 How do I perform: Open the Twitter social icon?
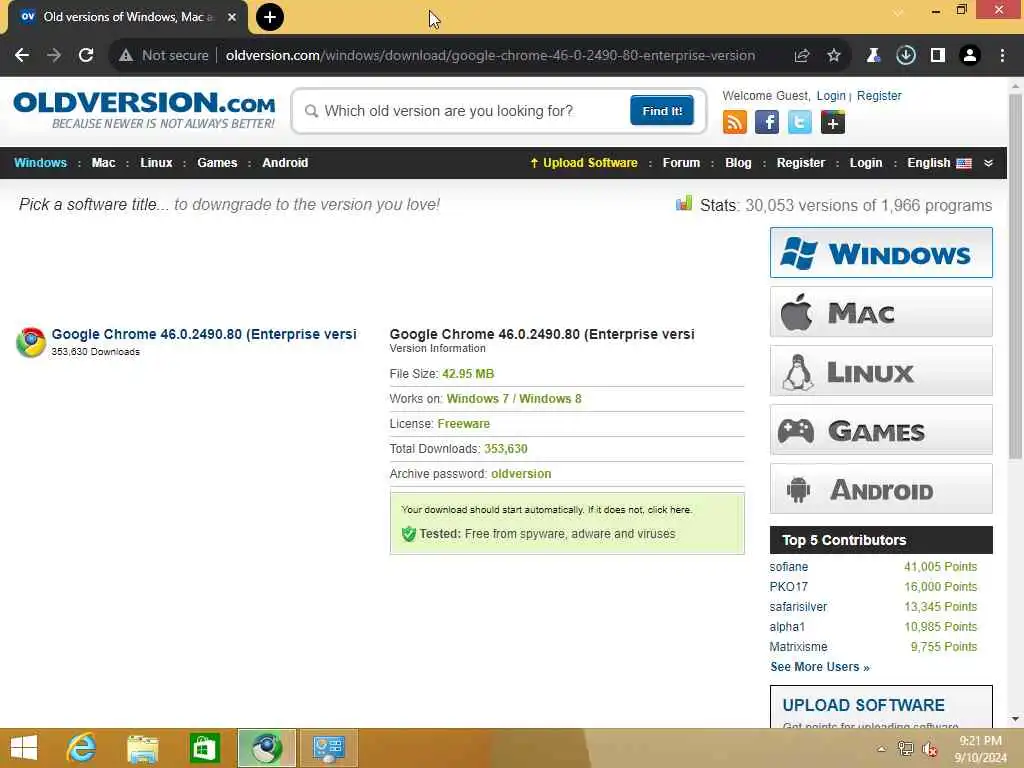pos(799,122)
